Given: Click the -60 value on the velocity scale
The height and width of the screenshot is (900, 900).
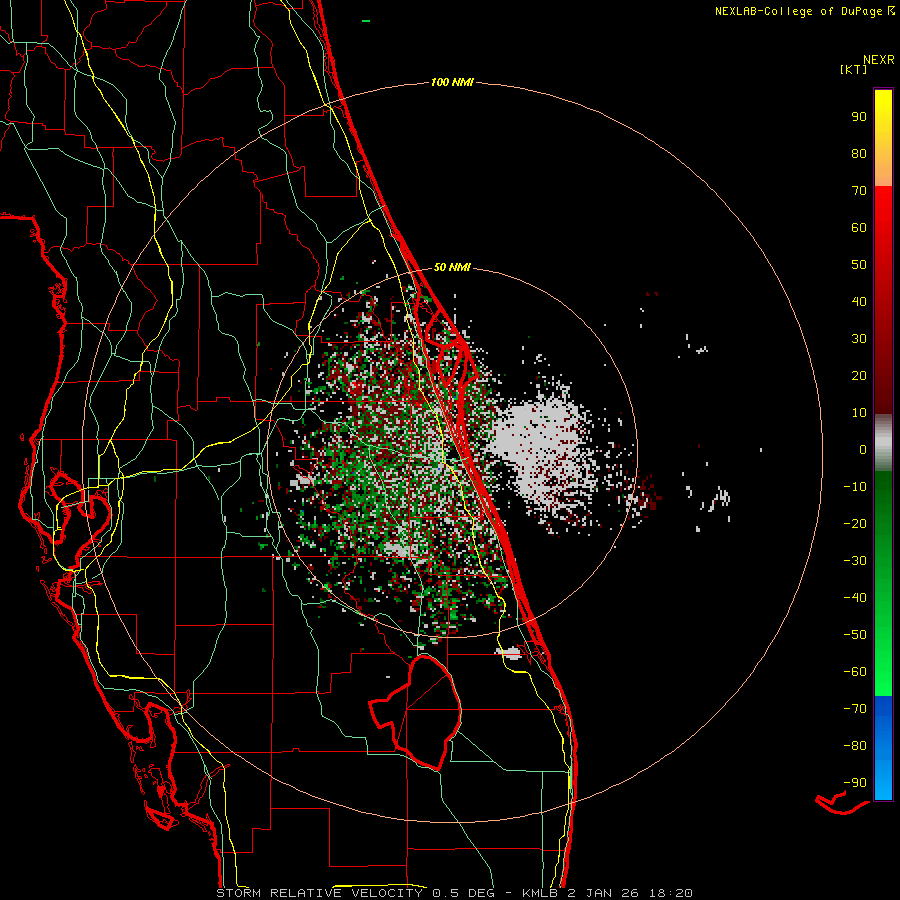Looking at the screenshot, I should [855, 672].
